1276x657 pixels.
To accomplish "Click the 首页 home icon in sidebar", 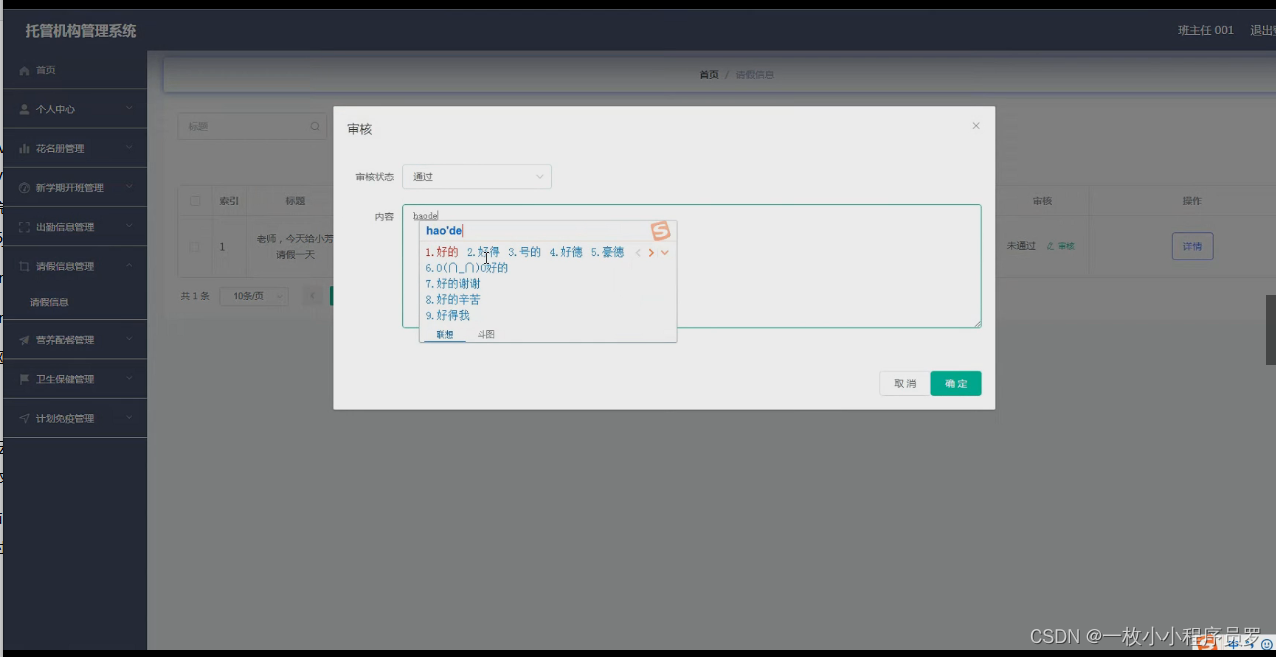I will click(x=24, y=71).
